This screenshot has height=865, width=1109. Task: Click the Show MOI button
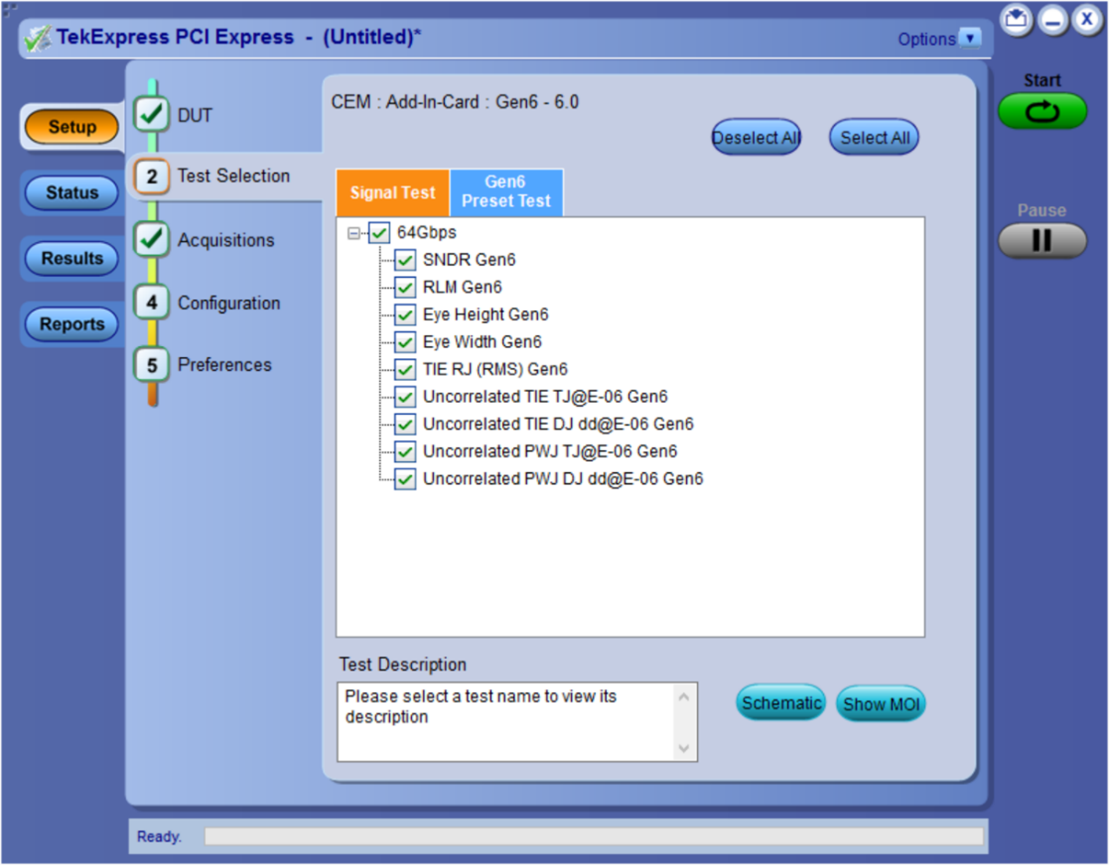click(x=879, y=704)
